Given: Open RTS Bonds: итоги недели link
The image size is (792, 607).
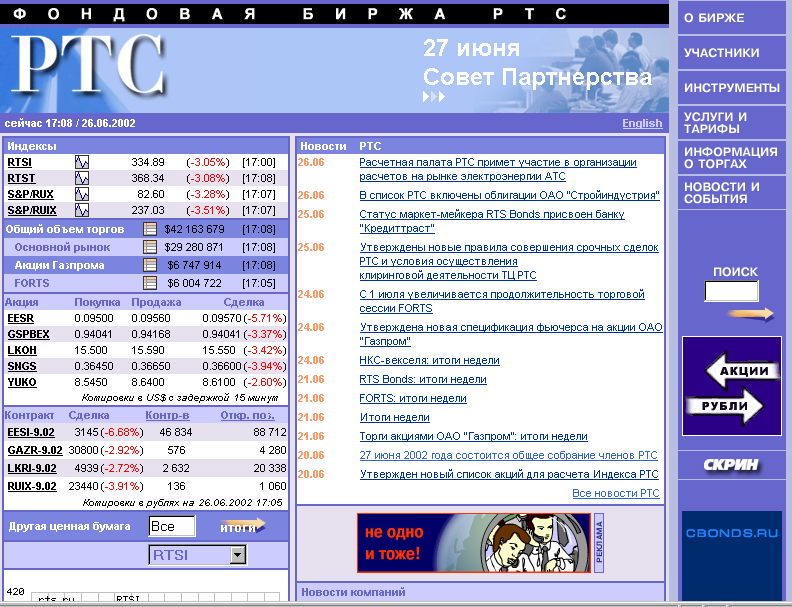Looking at the screenshot, I should click(423, 379).
